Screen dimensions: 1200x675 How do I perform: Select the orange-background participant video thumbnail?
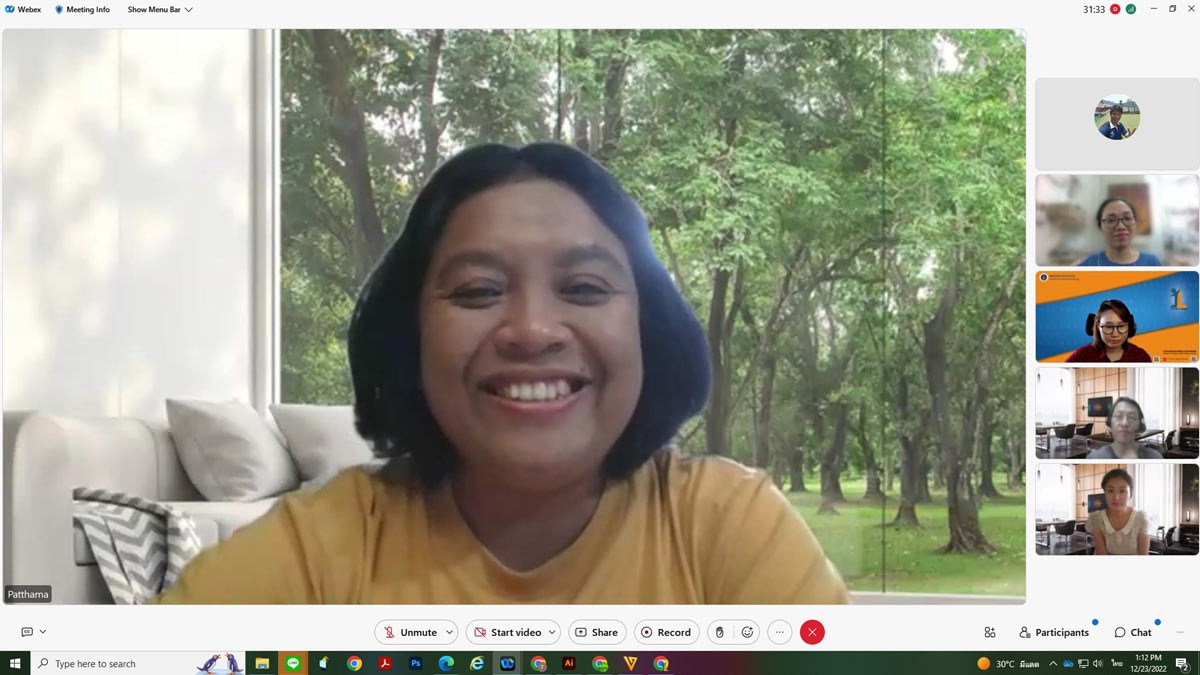pyautogui.click(x=1116, y=316)
